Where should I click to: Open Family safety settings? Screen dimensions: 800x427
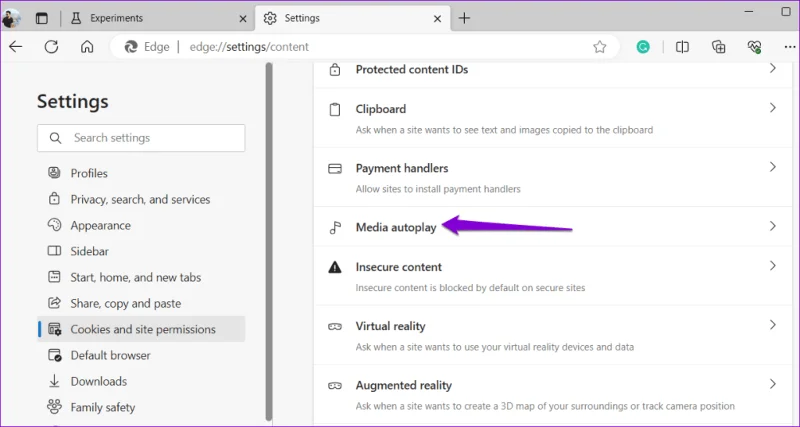coord(141,408)
